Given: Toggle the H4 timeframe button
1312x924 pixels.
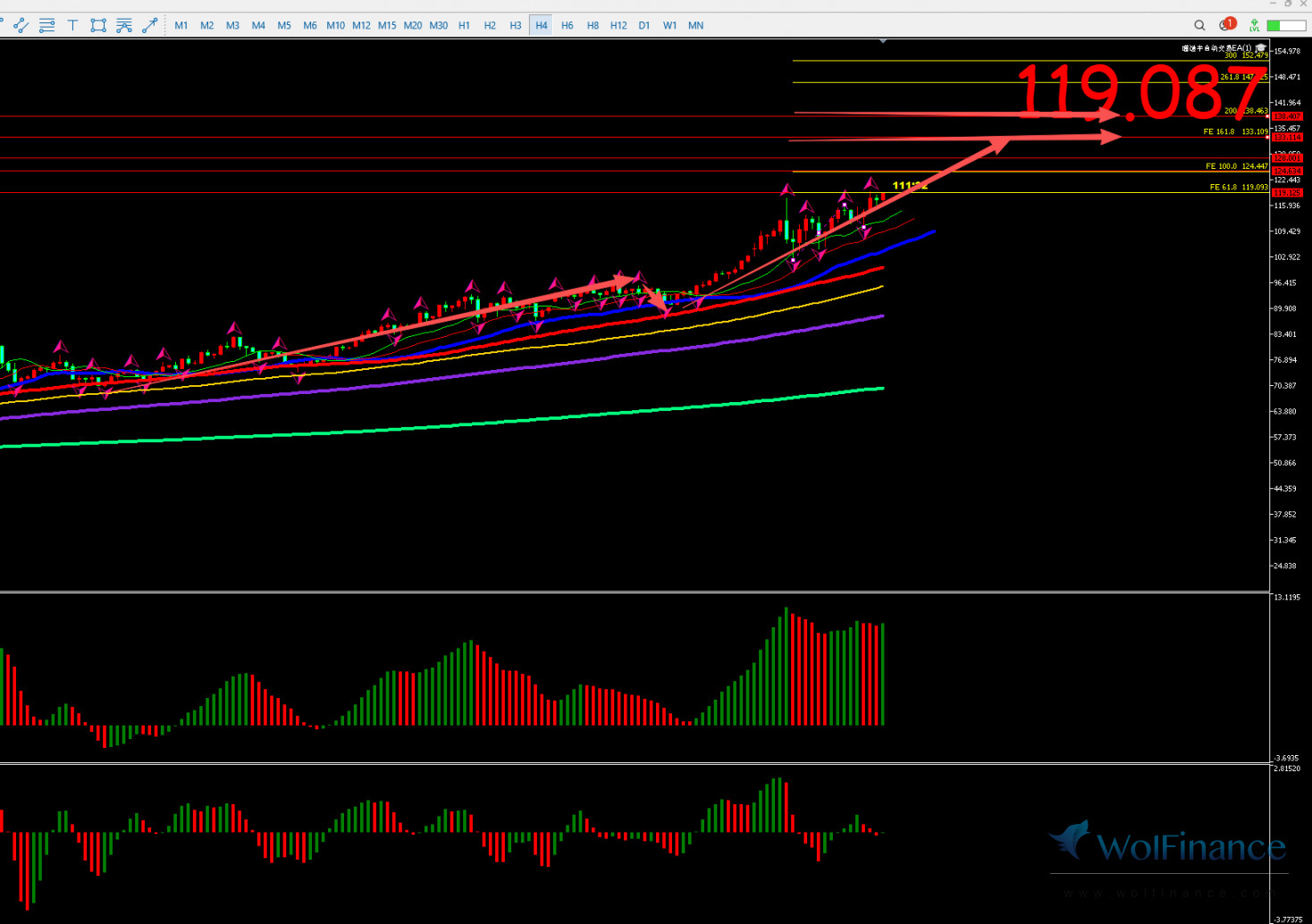Looking at the screenshot, I should (541, 25).
